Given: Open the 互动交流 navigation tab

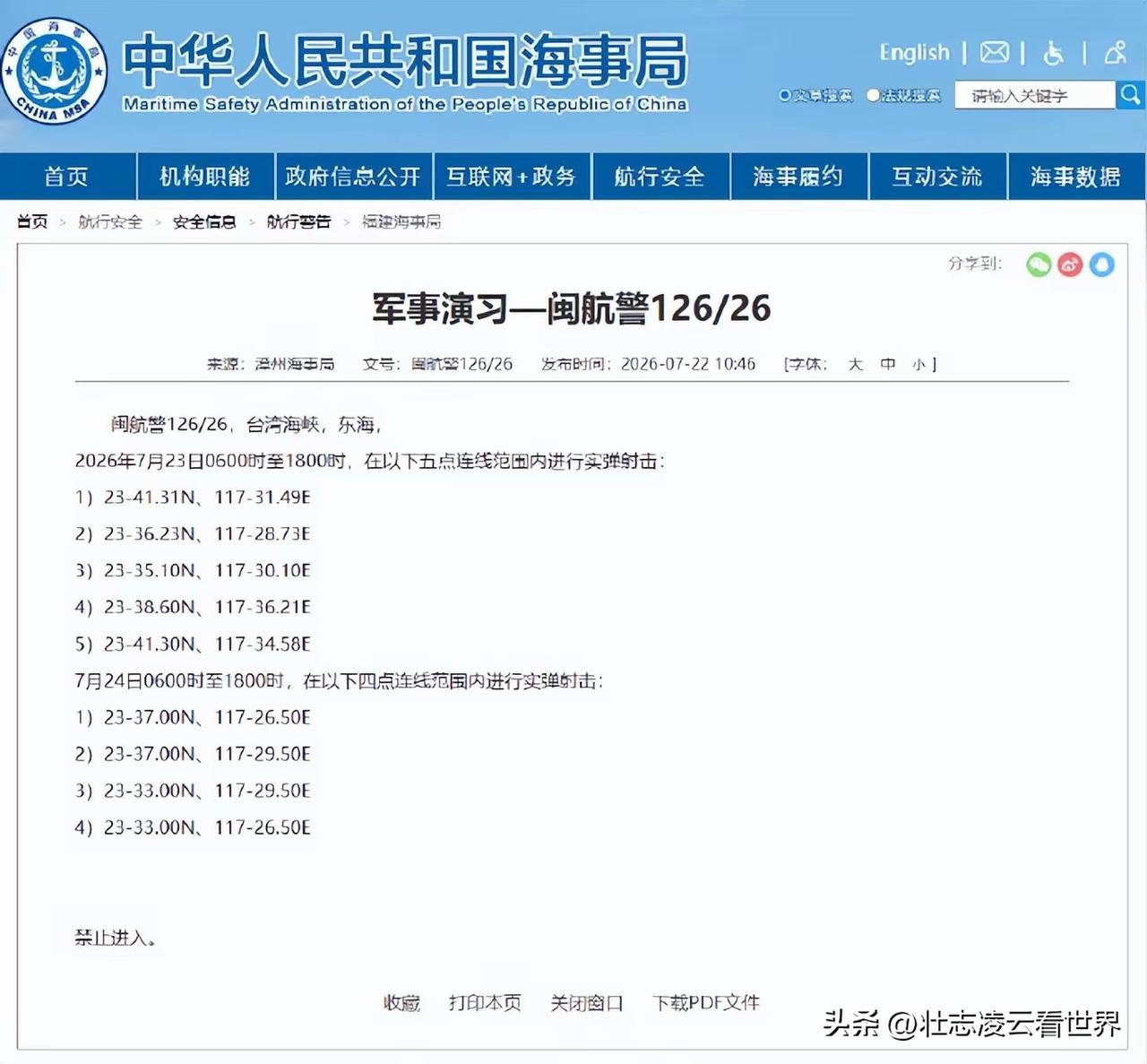Looking at the screenshot, I should point(937,177).
